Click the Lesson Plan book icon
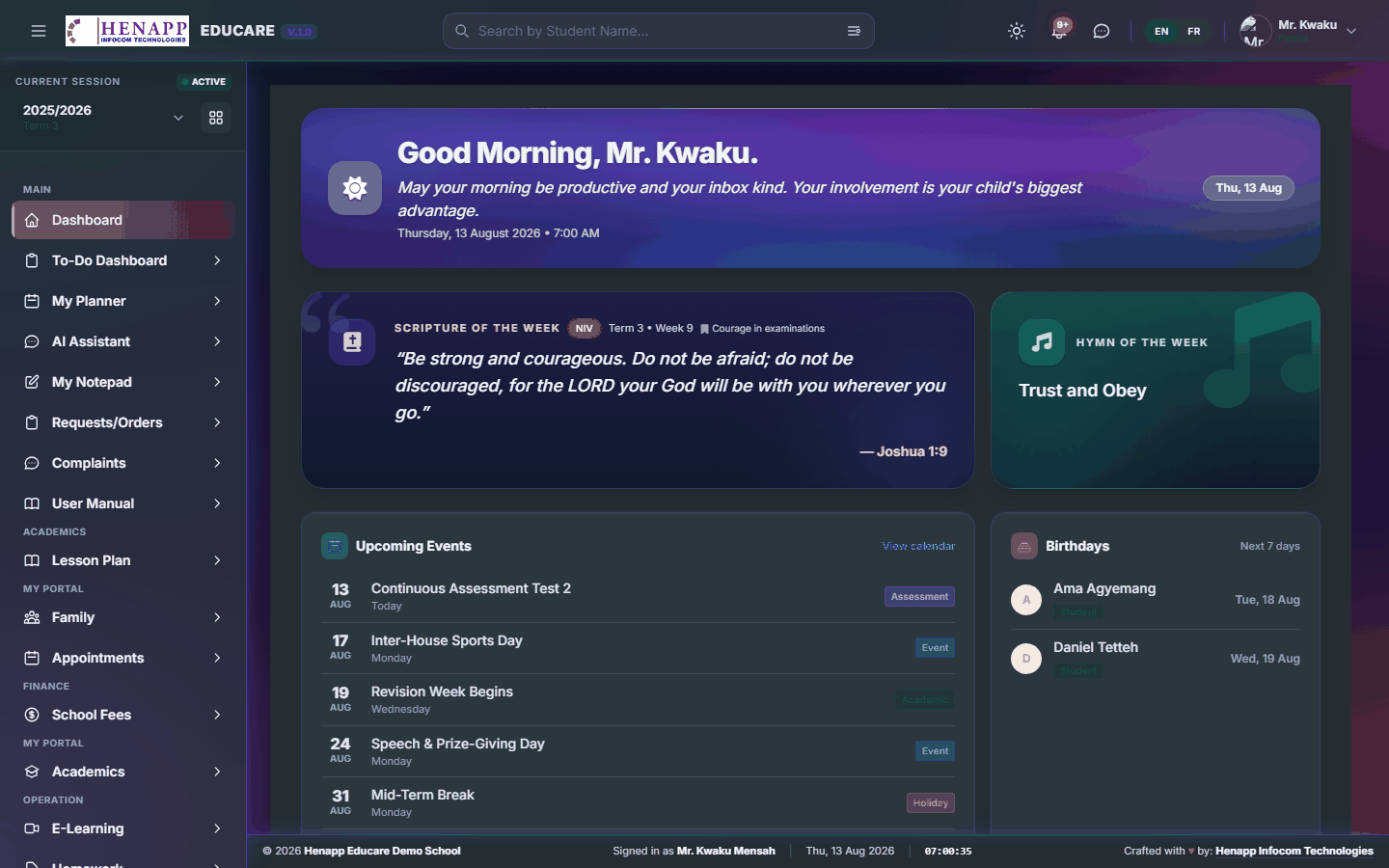The height and width of the screenshot is (868, 1389). pyautogui.click(x=32, y=560)
